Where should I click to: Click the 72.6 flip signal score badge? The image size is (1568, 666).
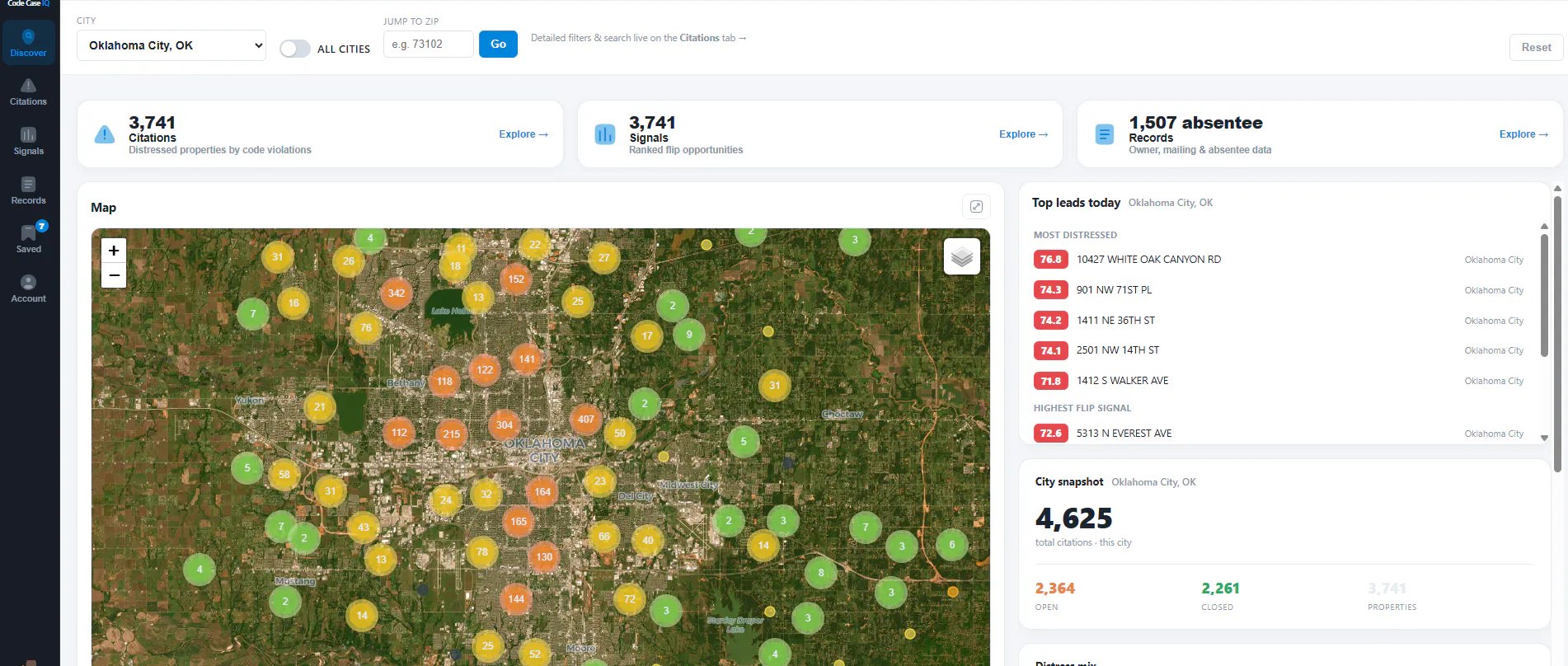point(1050,434)
